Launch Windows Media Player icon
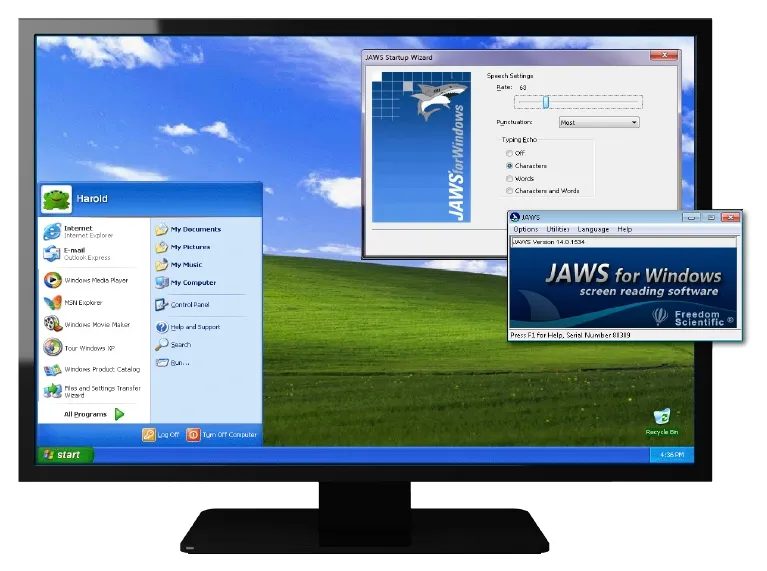Image resolution: width=767 pixels, height=571 pixels. [52, 280]
